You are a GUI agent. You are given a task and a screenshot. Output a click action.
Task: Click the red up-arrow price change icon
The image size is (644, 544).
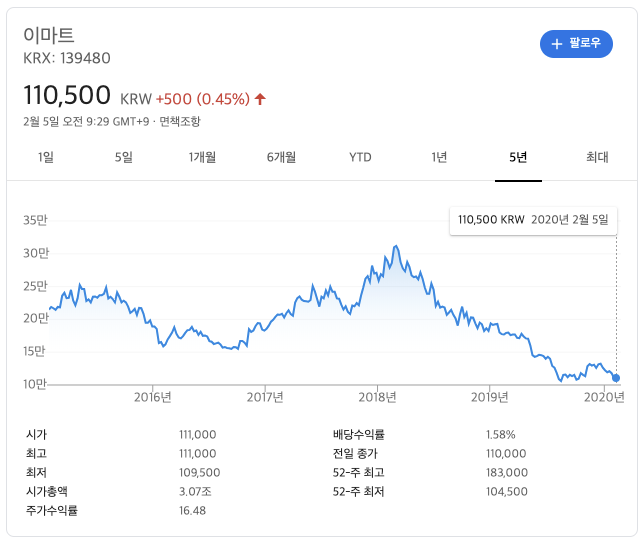tap(260, 99)
